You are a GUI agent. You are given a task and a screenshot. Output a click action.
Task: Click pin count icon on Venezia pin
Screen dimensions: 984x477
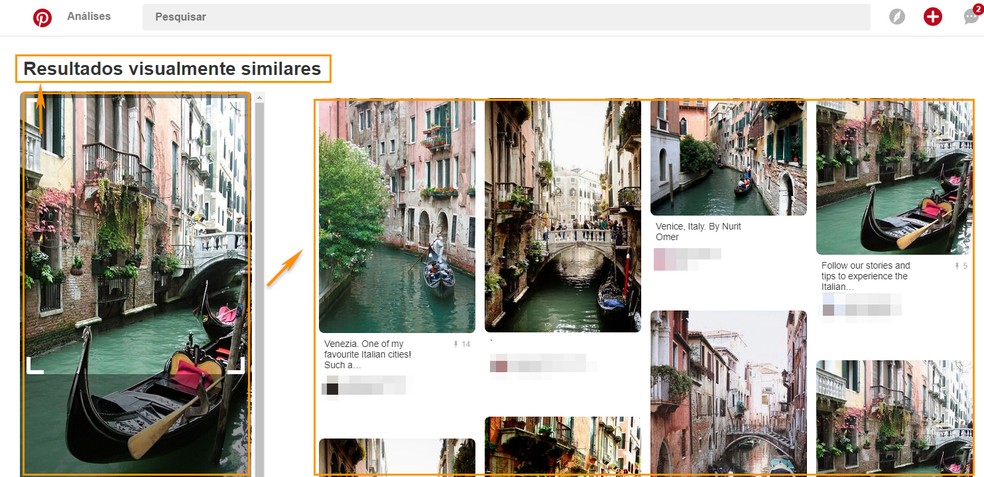click(x=456, y=344)
